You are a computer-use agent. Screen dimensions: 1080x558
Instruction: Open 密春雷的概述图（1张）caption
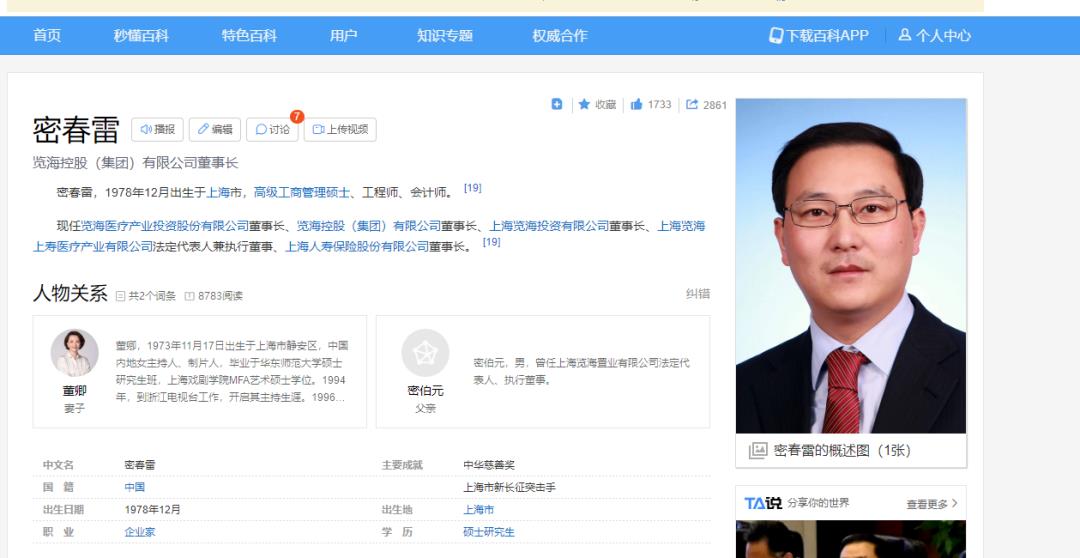point(842,451)
